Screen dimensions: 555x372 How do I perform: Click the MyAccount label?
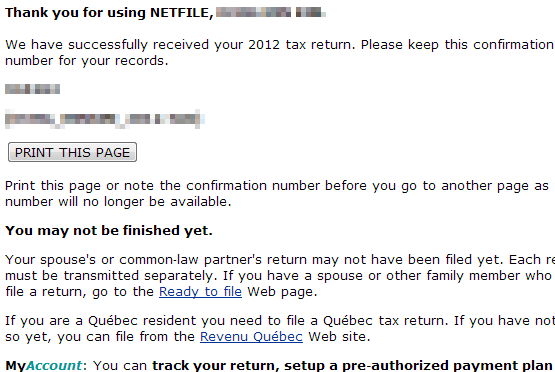click(x=44, y=365)
